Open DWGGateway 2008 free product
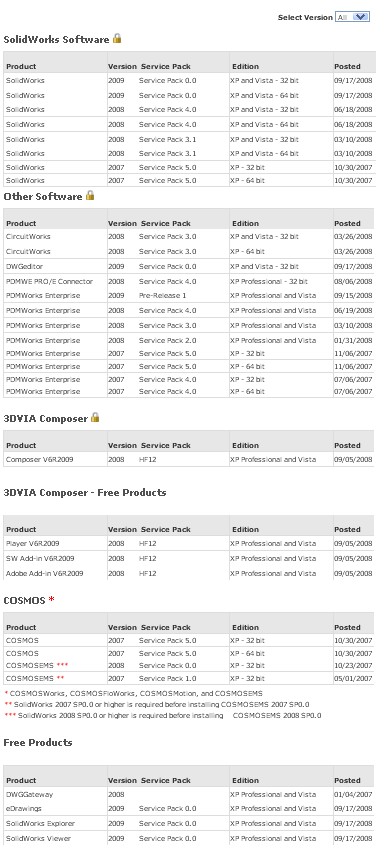The image size is (390, 859). coord(30,794)
